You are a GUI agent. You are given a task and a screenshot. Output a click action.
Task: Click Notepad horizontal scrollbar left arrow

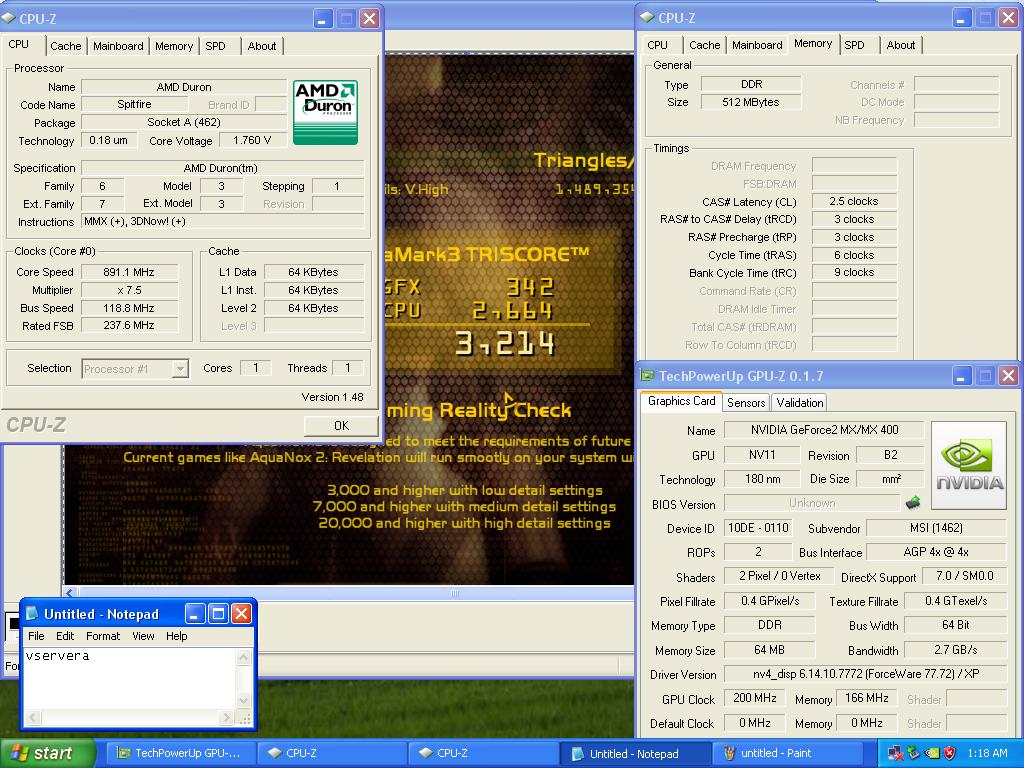(x=33, y=718)
